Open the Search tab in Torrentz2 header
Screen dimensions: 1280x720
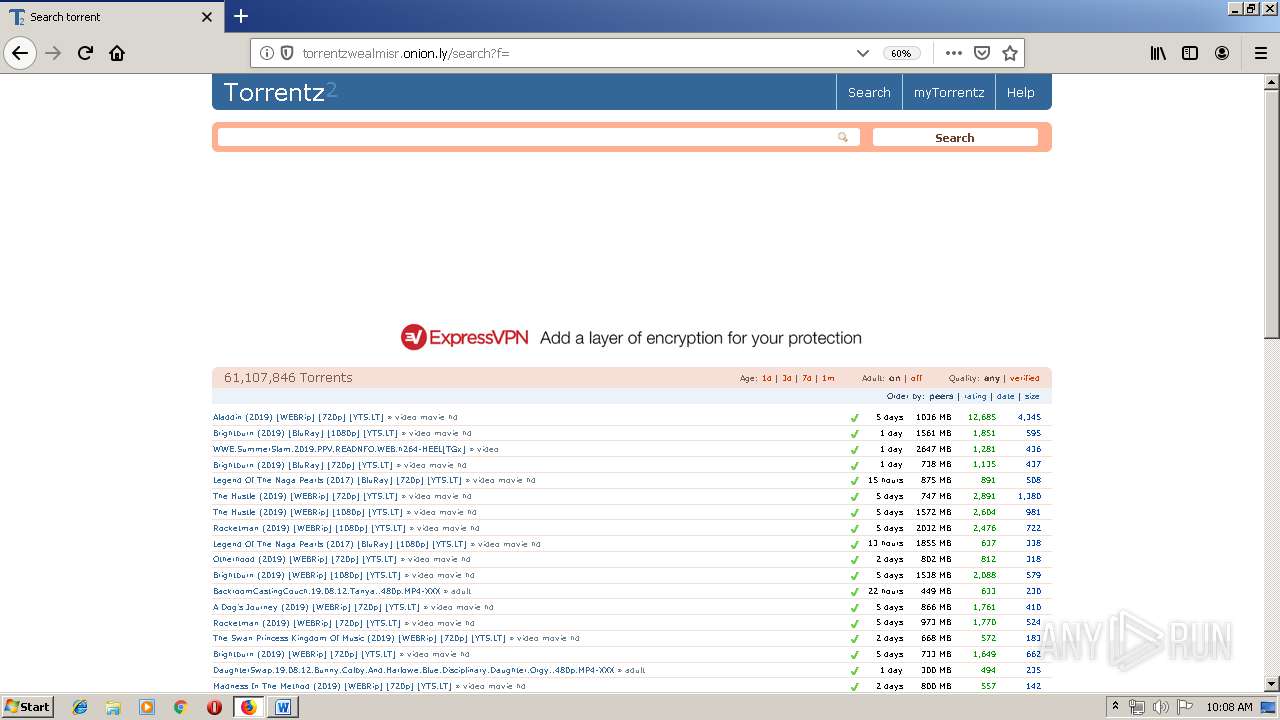(869, 92)
